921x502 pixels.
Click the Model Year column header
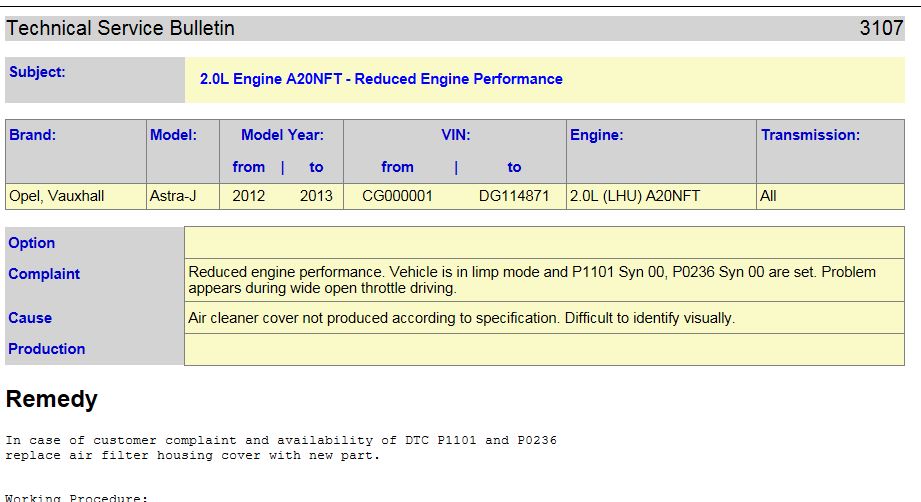(282, 134)
